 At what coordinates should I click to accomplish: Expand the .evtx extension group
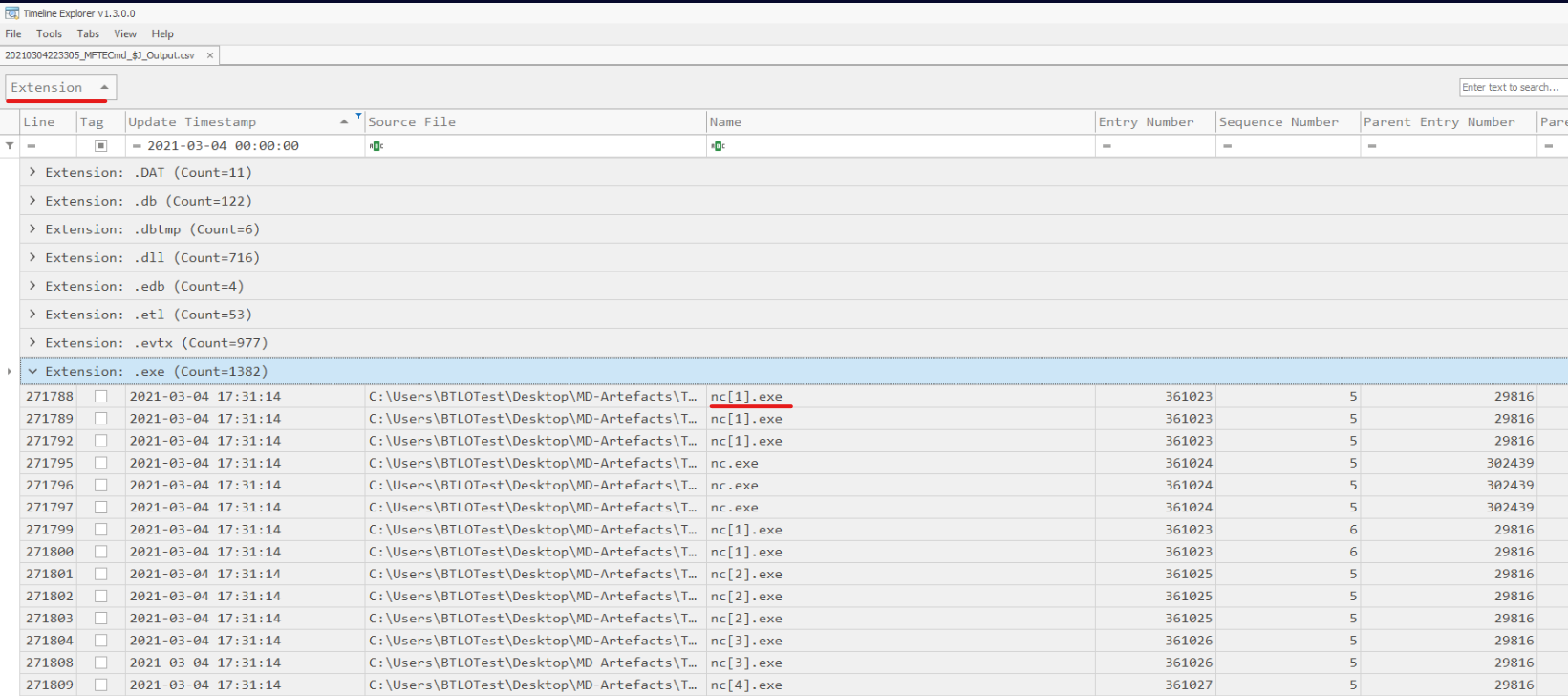tap(32, 343)
